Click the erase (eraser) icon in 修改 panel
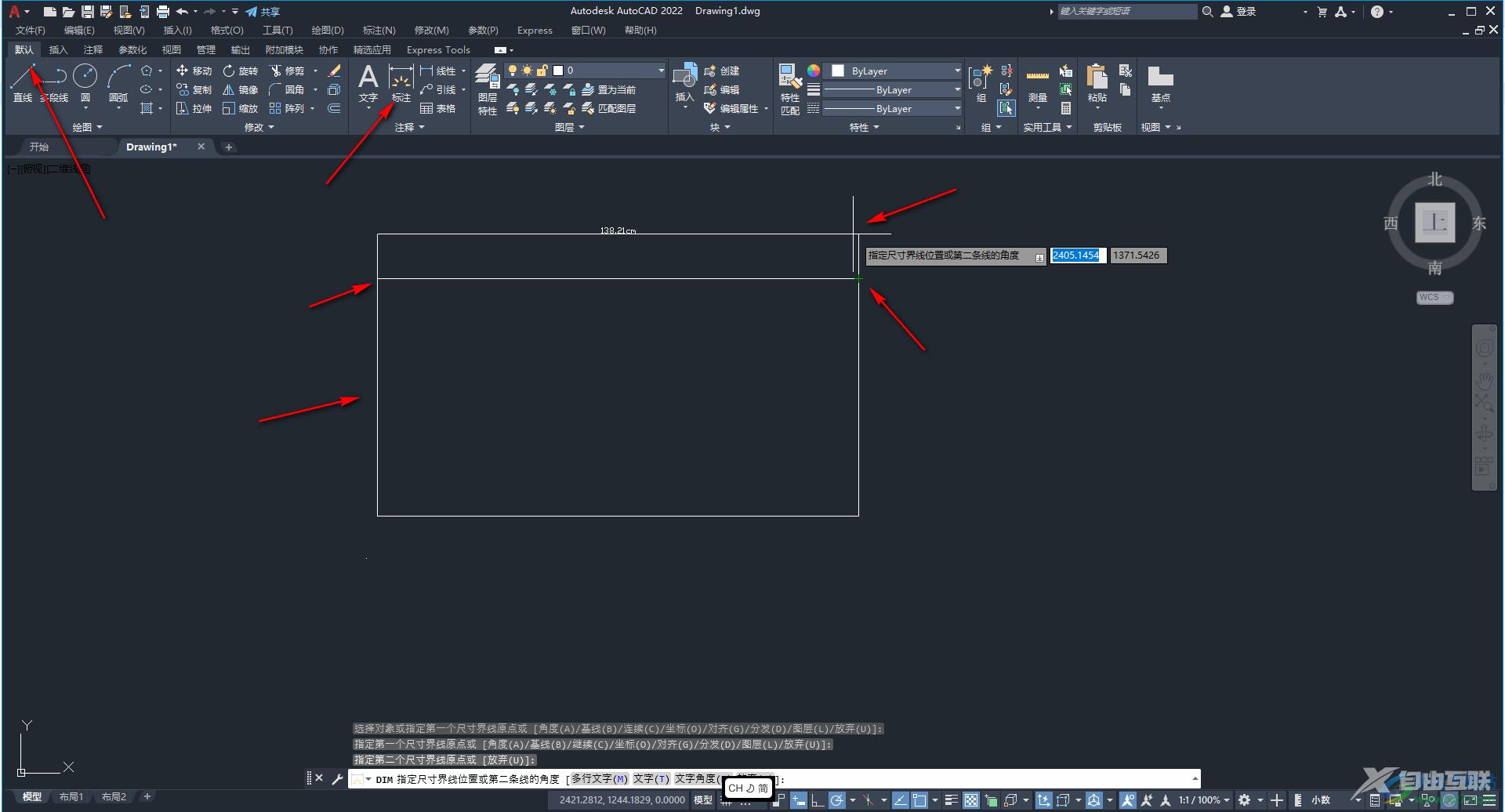 [334, 71]
